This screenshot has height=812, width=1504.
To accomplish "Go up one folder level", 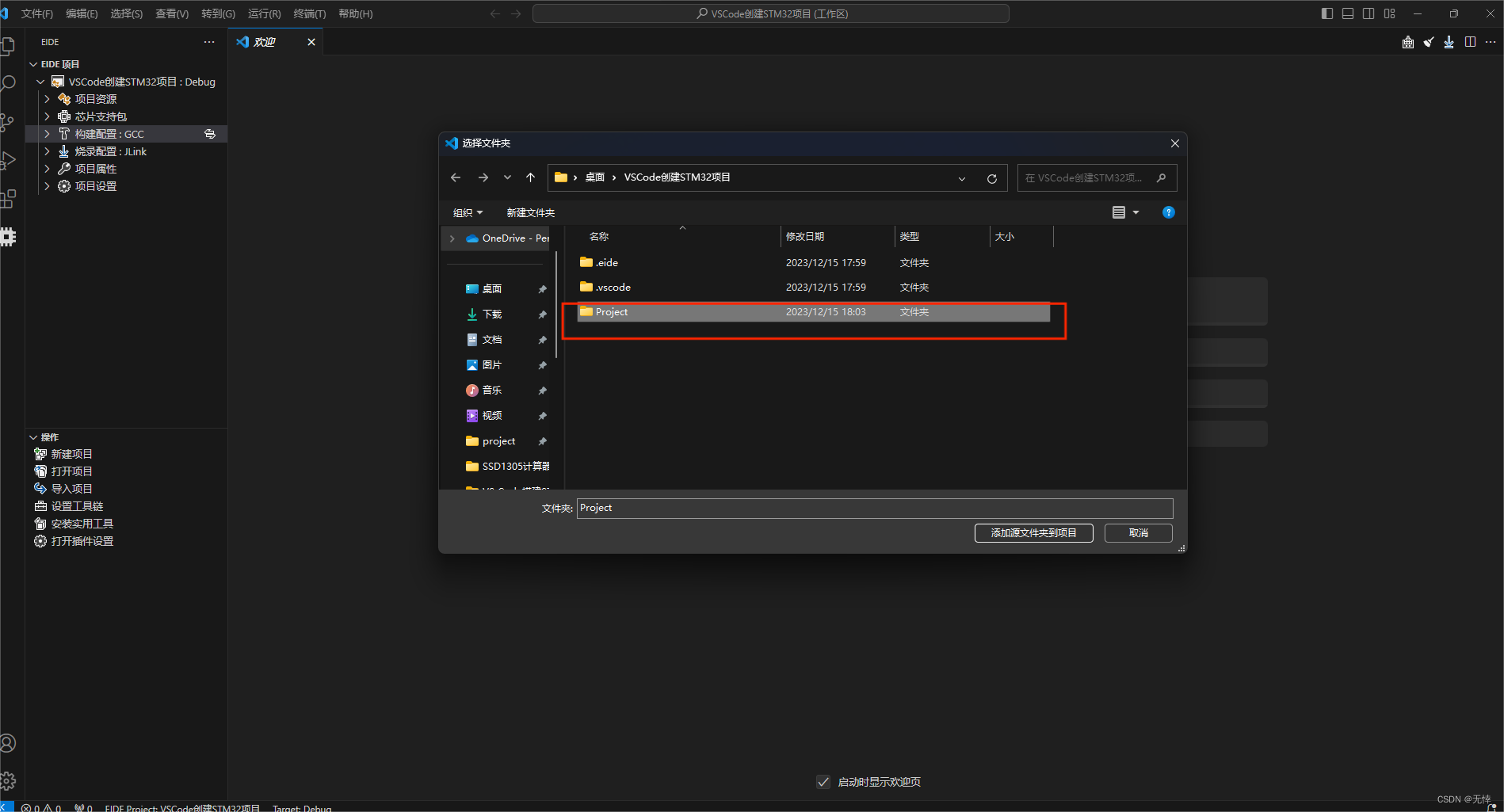I will [531, 177].
